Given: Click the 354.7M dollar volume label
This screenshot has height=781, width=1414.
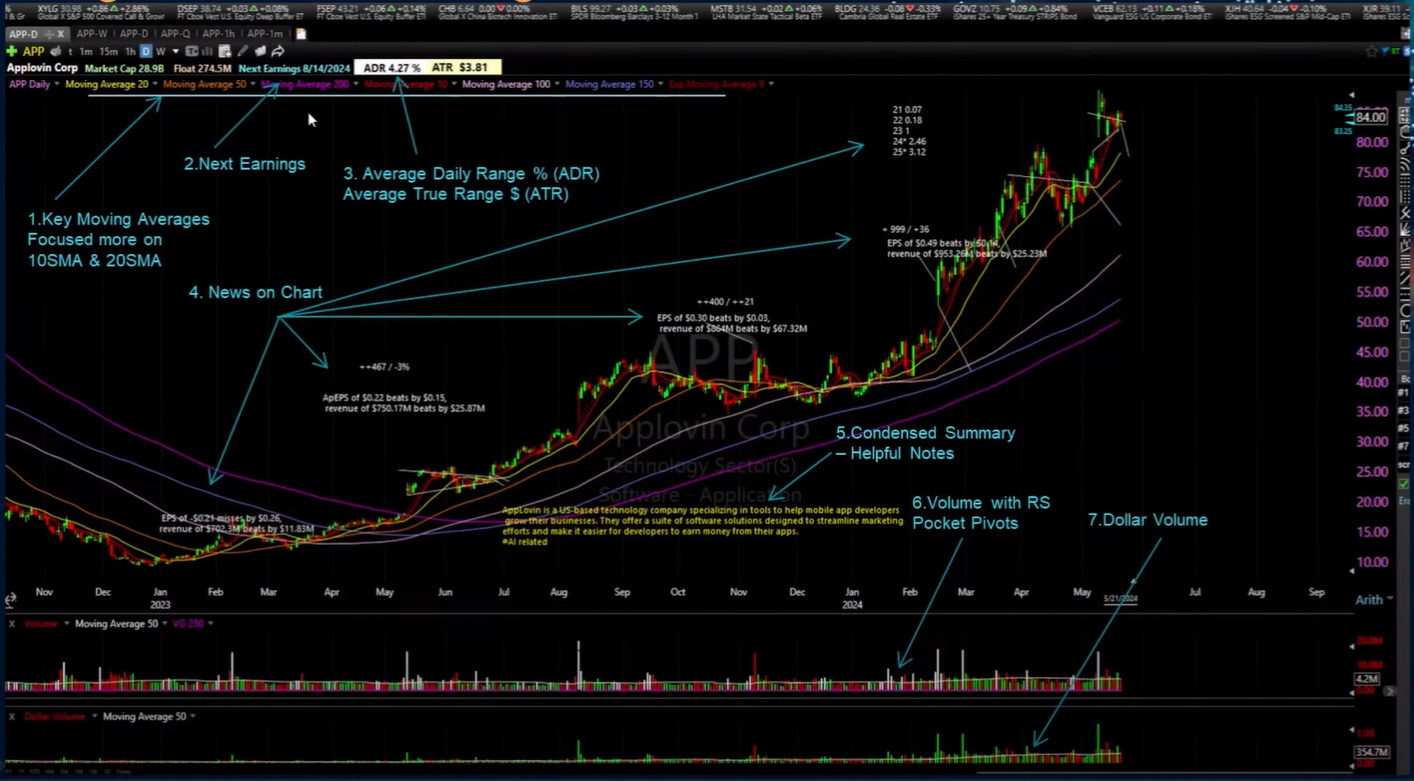Looking at the screenshot, I should tap(1371, 752).
